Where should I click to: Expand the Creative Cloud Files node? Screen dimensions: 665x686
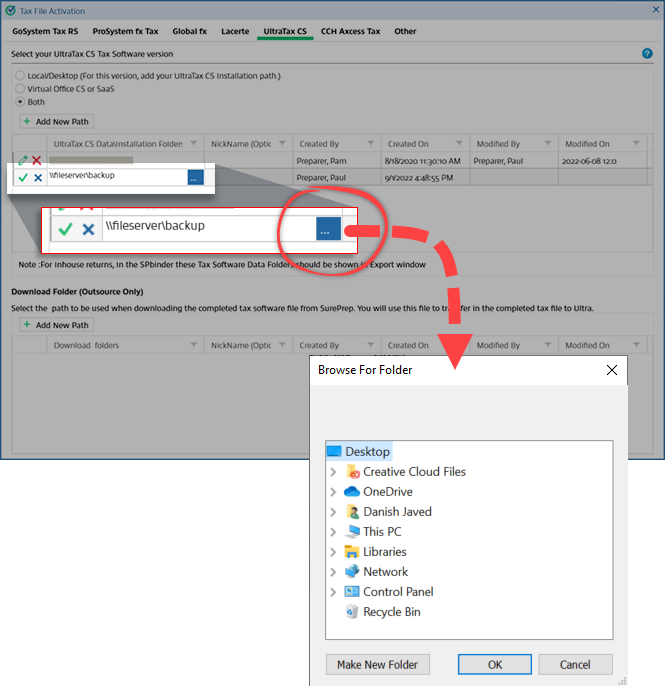333,472
